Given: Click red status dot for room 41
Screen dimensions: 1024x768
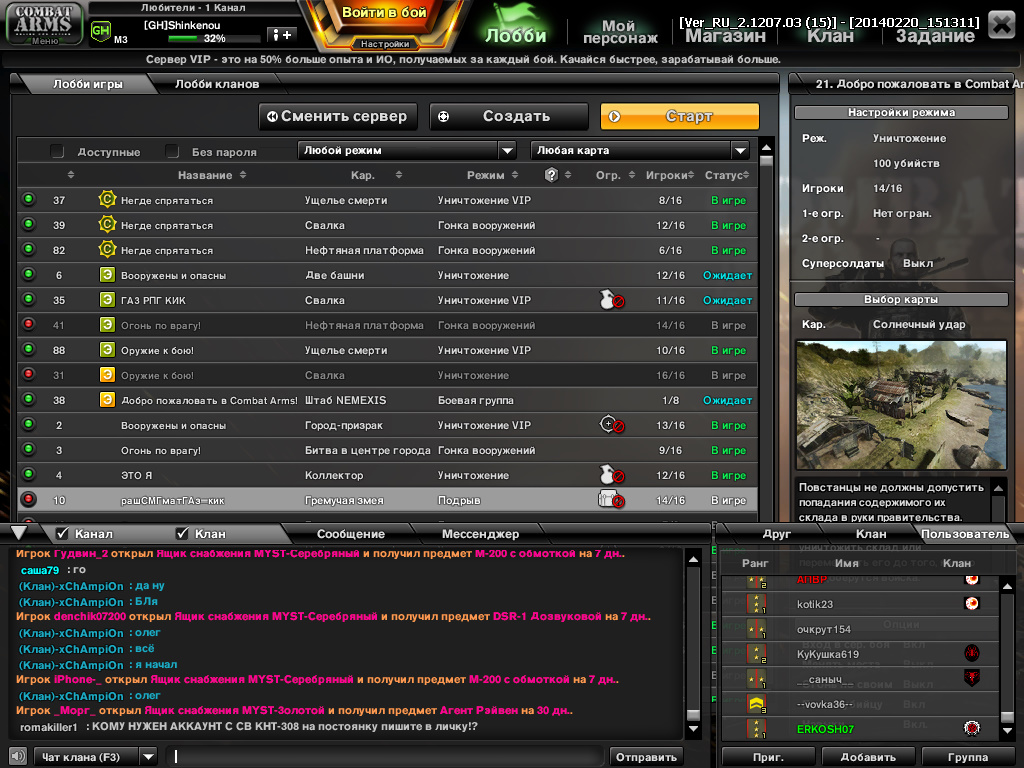Looking at the screenshot, I should 29,324.
